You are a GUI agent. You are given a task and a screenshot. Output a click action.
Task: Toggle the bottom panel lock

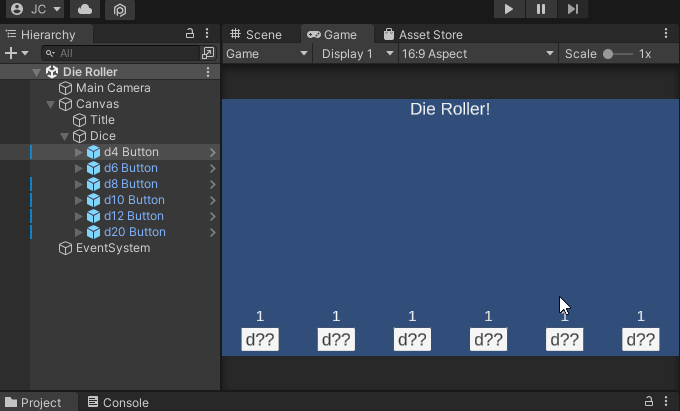648,401
